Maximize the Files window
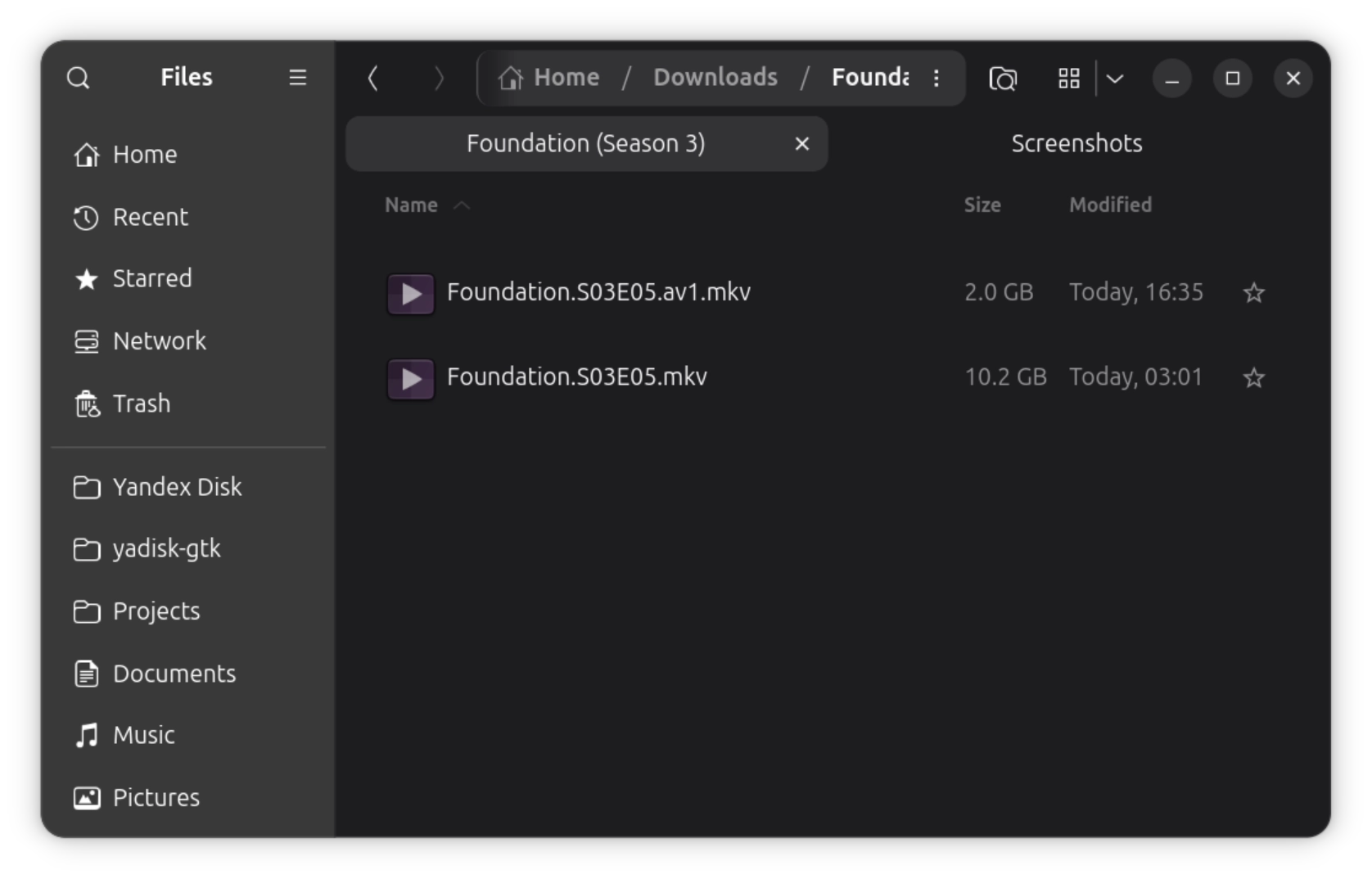The image size is (1372, 879). pos(1233,78)
